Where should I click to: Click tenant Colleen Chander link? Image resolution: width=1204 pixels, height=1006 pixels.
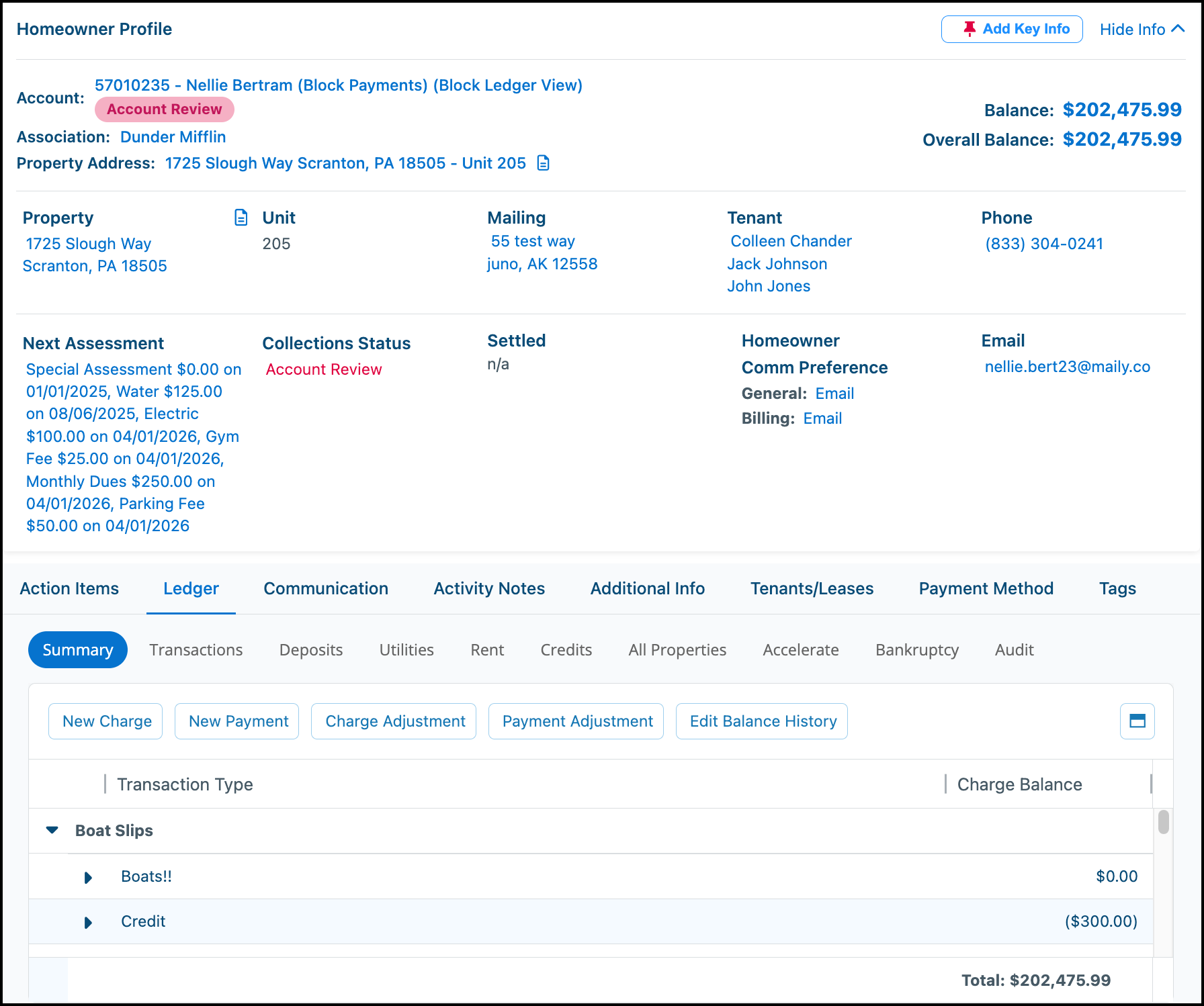pyautogui.click(x=791, y=241)
